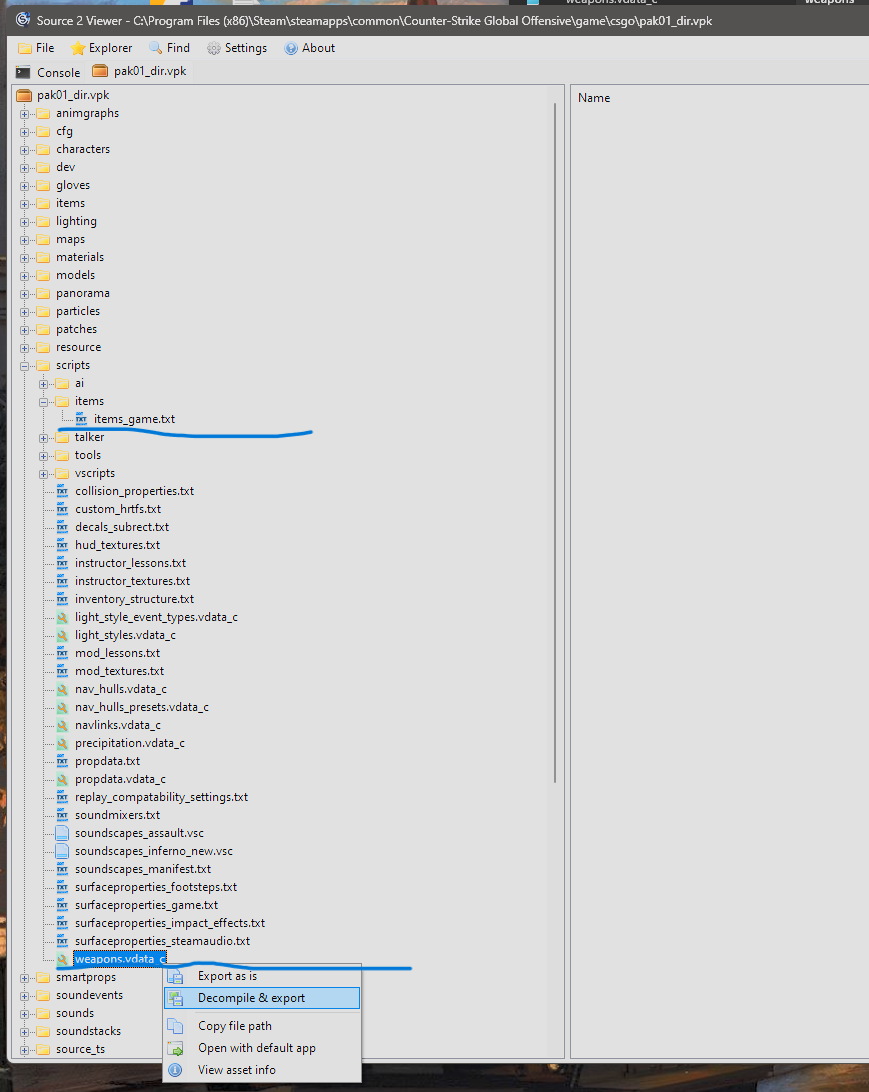This screenshot has height=1092, width=869.
Task: Open About from the menu bar
Action: (310, 48)
